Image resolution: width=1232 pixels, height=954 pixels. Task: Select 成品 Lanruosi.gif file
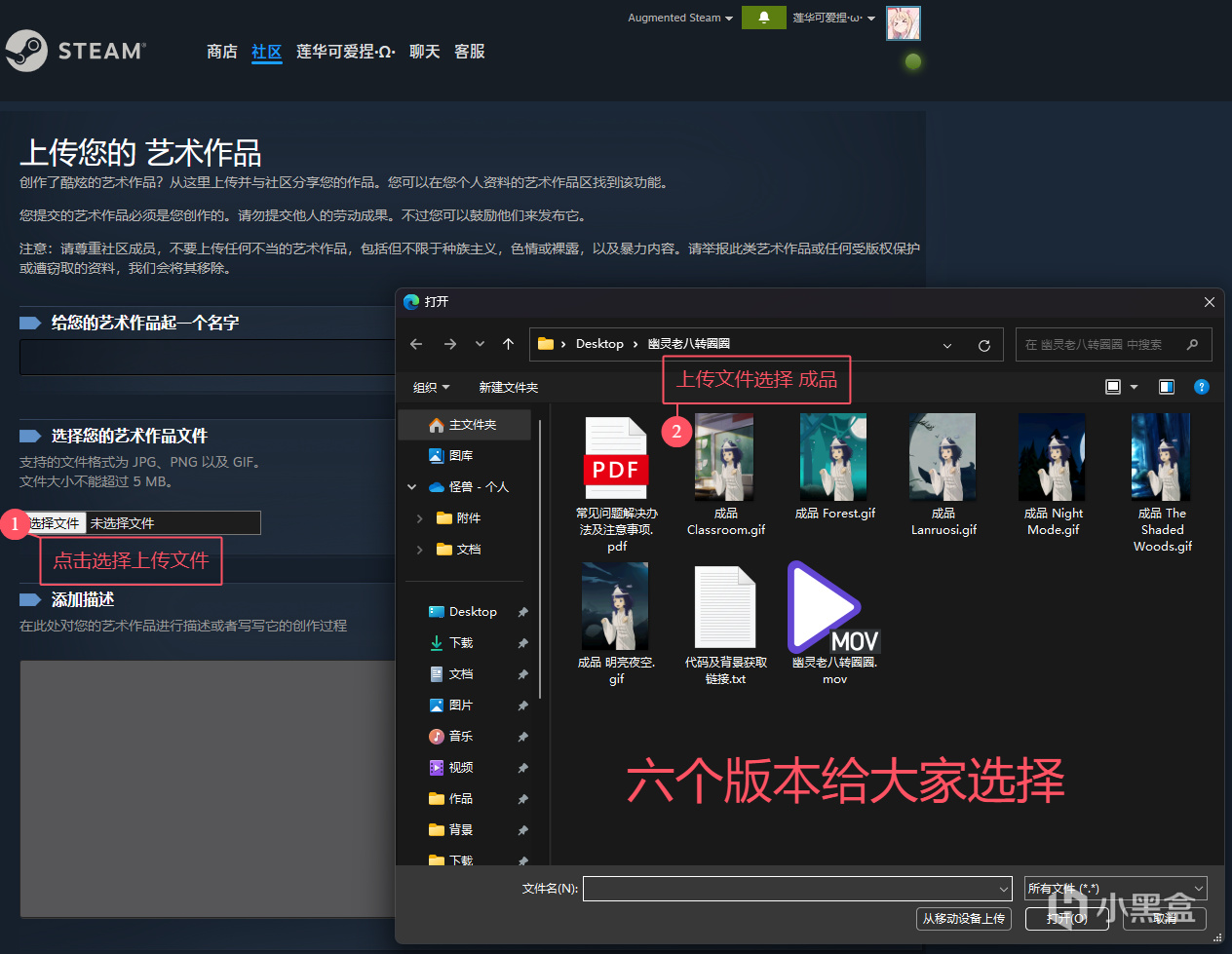pyautogui.click(x=943, y=477)
